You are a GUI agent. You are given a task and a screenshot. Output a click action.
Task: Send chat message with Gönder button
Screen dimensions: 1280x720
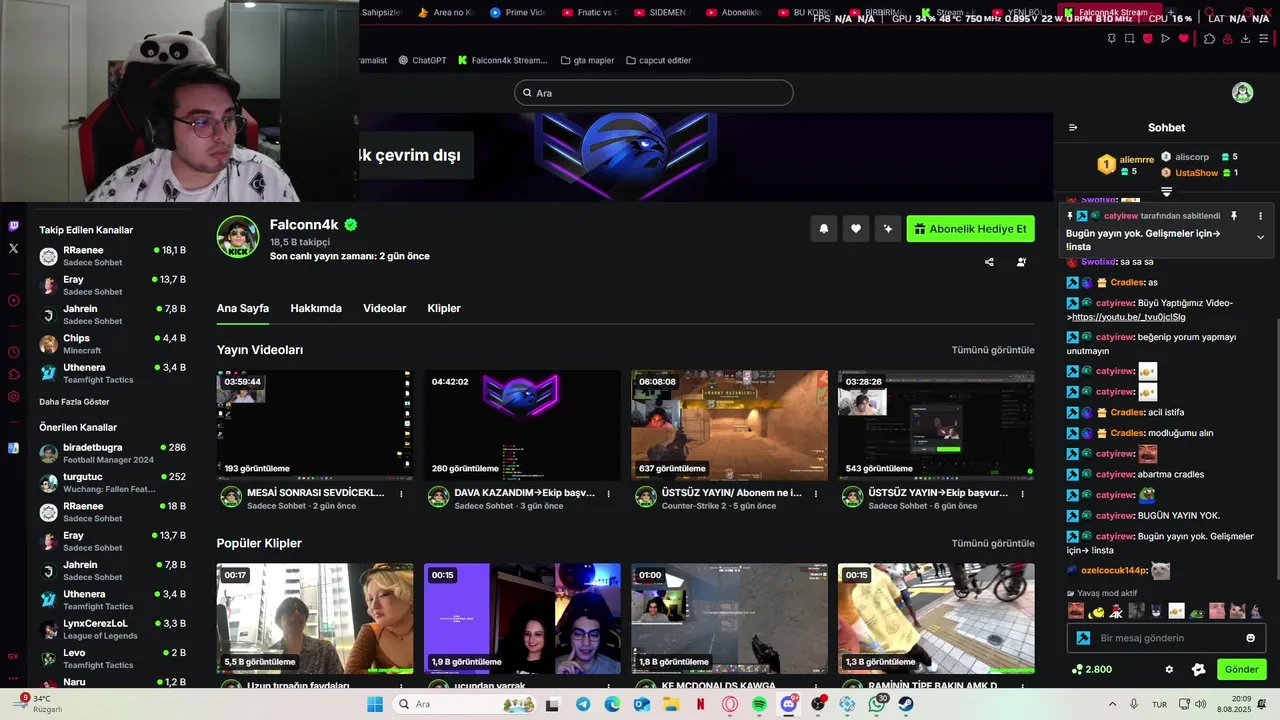[1241, 669]
